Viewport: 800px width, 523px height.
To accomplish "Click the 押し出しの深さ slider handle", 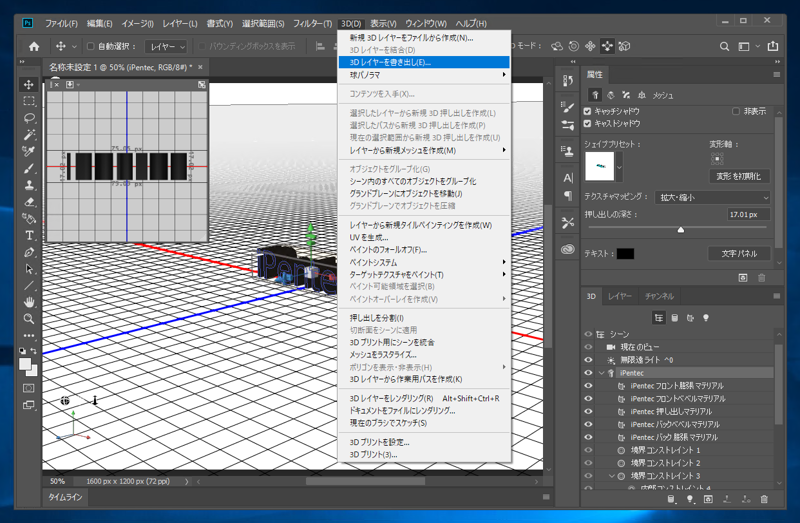I will coord(681,230).
